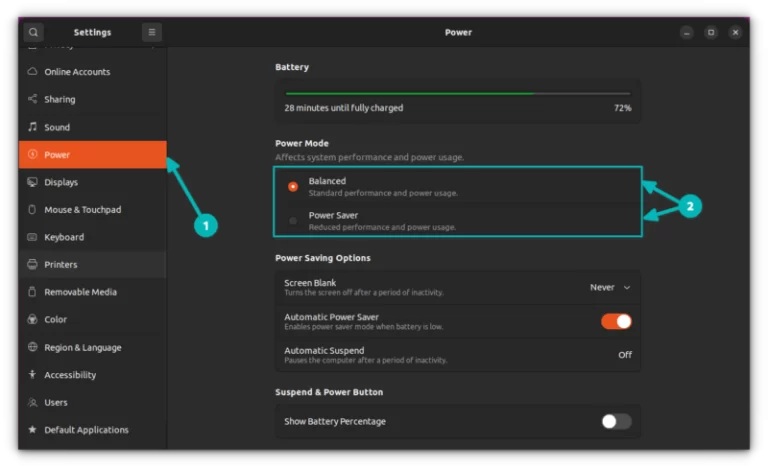The height and width of the screenshot is (469, 768).
Task: Go to Accessibility settings
Action: click(x=93, y=375)
